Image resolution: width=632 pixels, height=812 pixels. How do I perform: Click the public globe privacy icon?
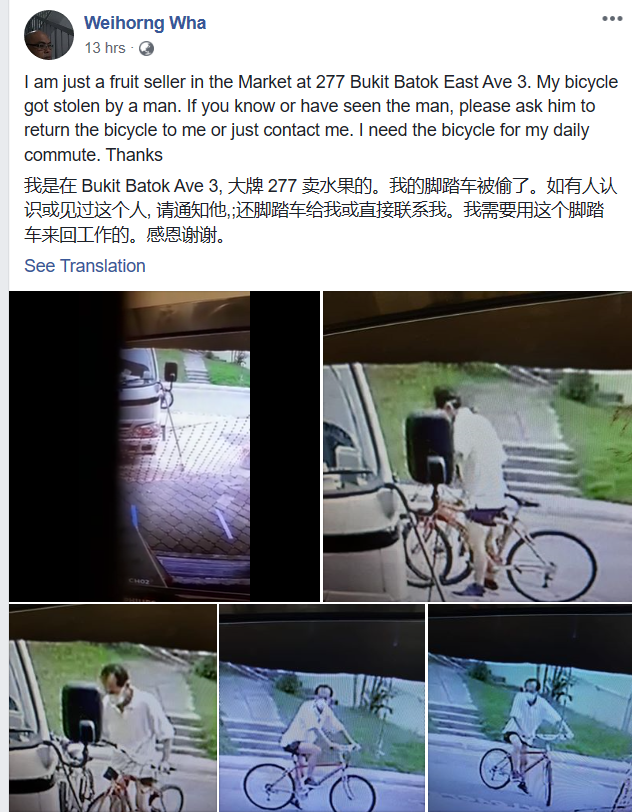click(x=147, y=49)
